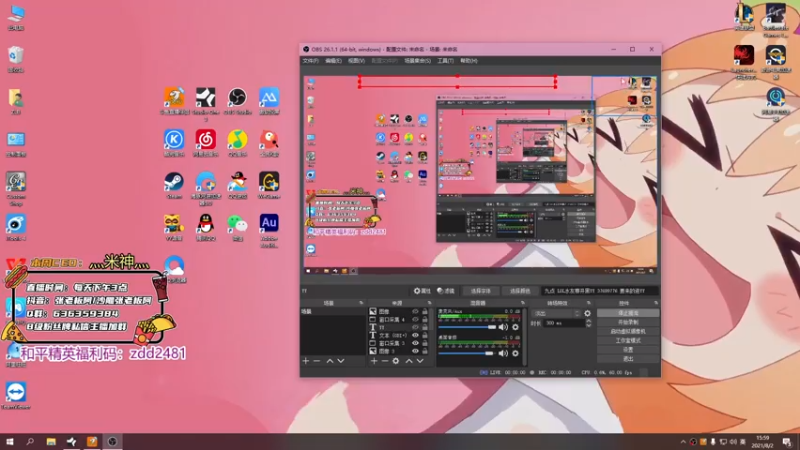The image size is (800, 450).
Task: Toggle visibility of 图像 source
Action: pyautogui.click(x=415, y=311)
